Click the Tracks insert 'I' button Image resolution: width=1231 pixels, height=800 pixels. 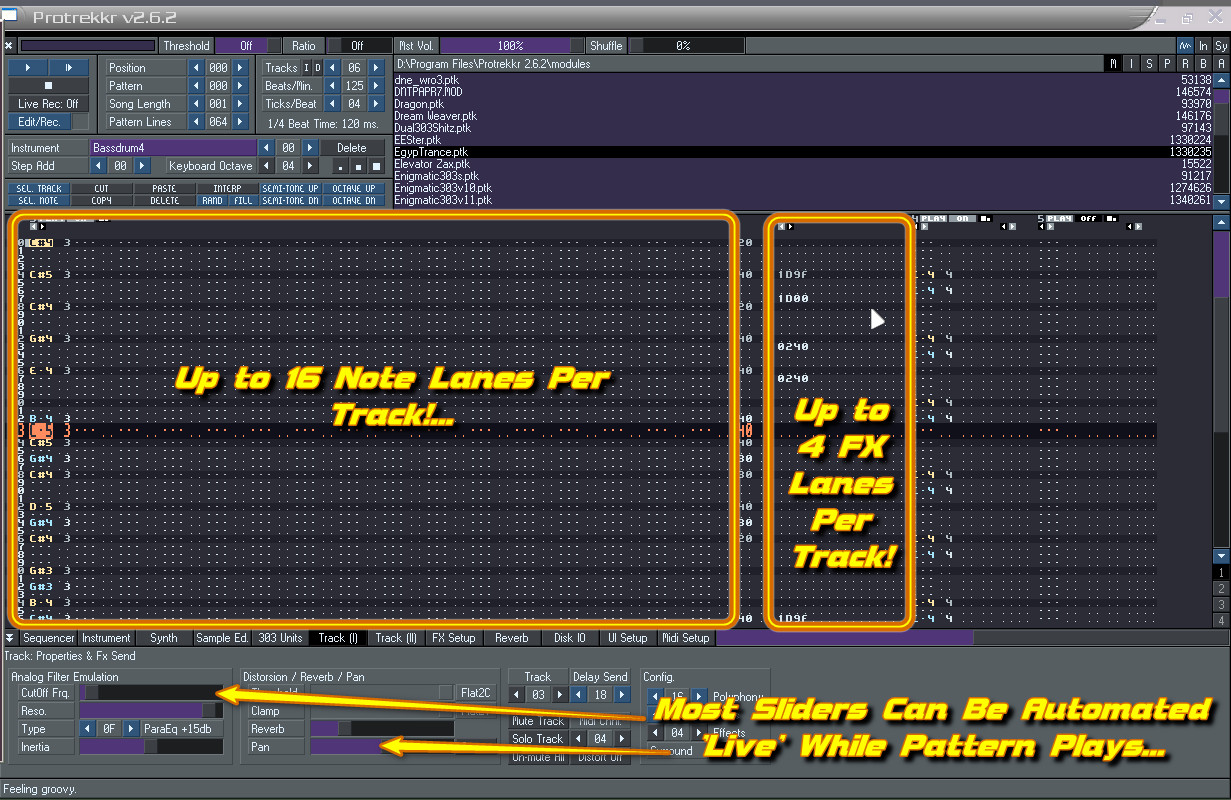click(x=306, y=68)
